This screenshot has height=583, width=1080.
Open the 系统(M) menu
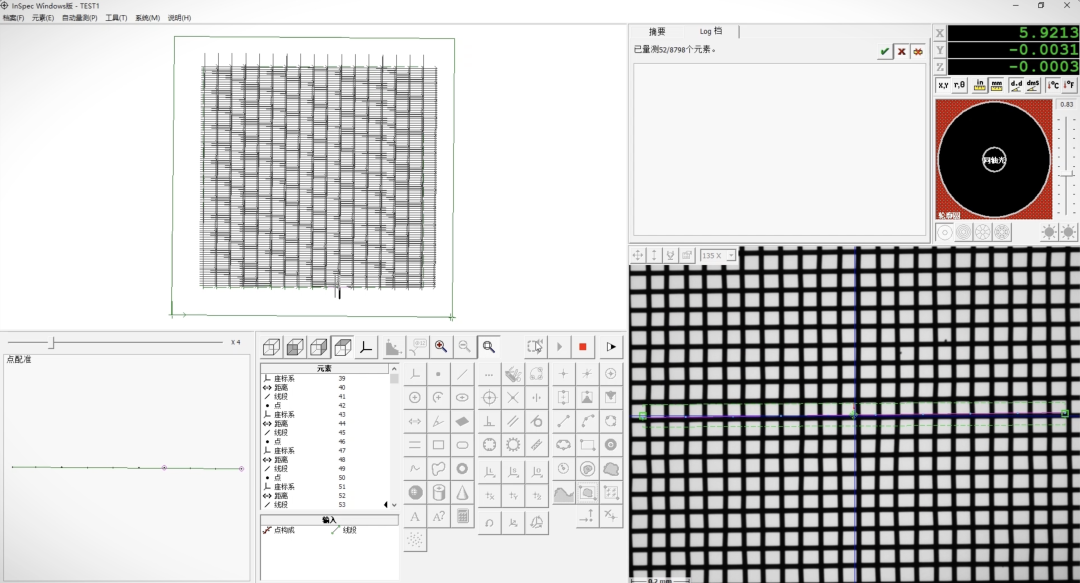point(147,18)
